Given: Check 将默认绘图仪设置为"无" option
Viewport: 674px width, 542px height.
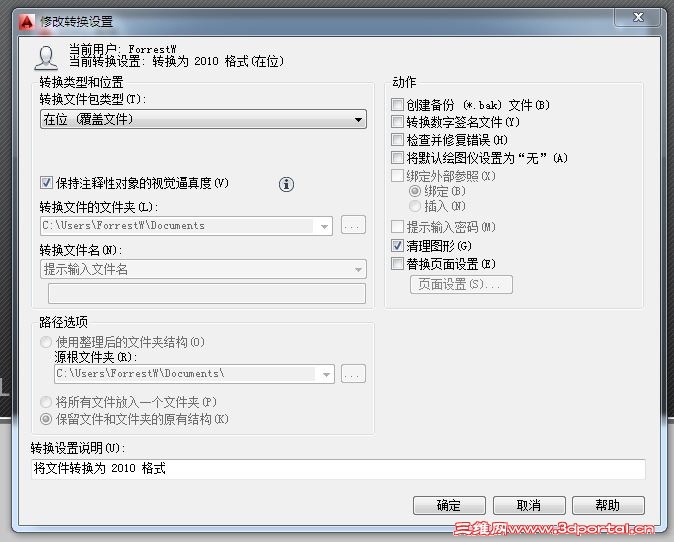Looking at the screenshot, I should coord(397,158).
